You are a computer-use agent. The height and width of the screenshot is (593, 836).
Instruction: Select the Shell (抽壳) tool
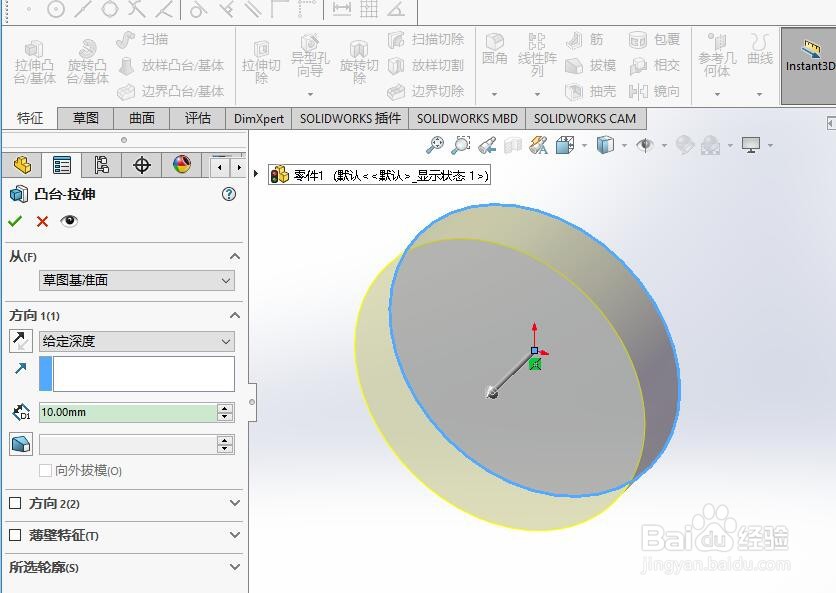pyautogui.click(x=591, y=91)
